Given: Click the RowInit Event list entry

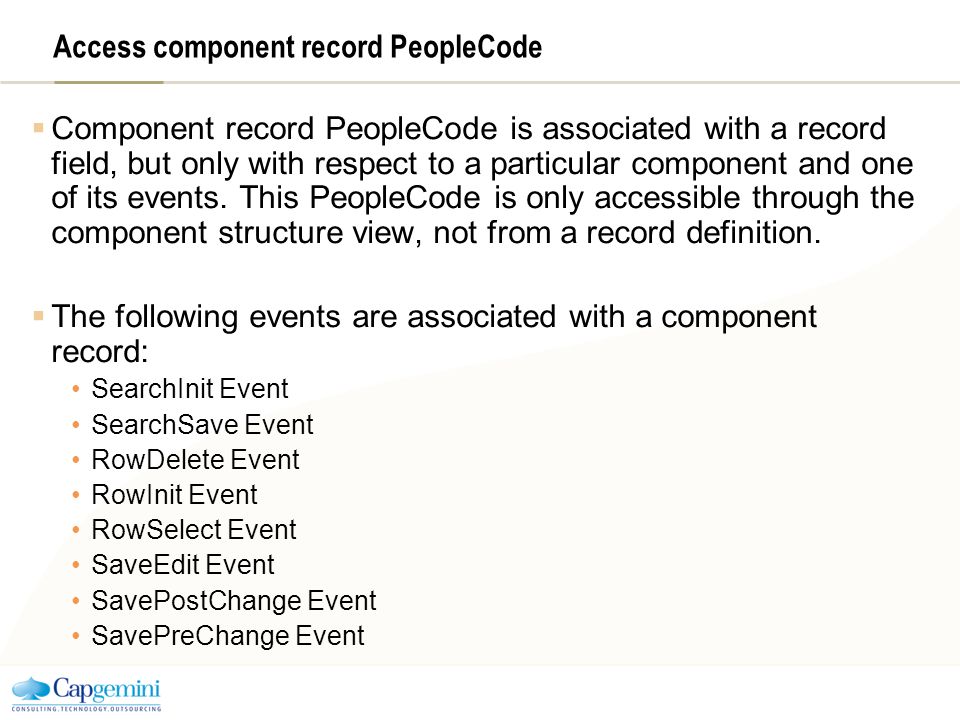Looking at the screenshot, I should [x=174, y=495].
